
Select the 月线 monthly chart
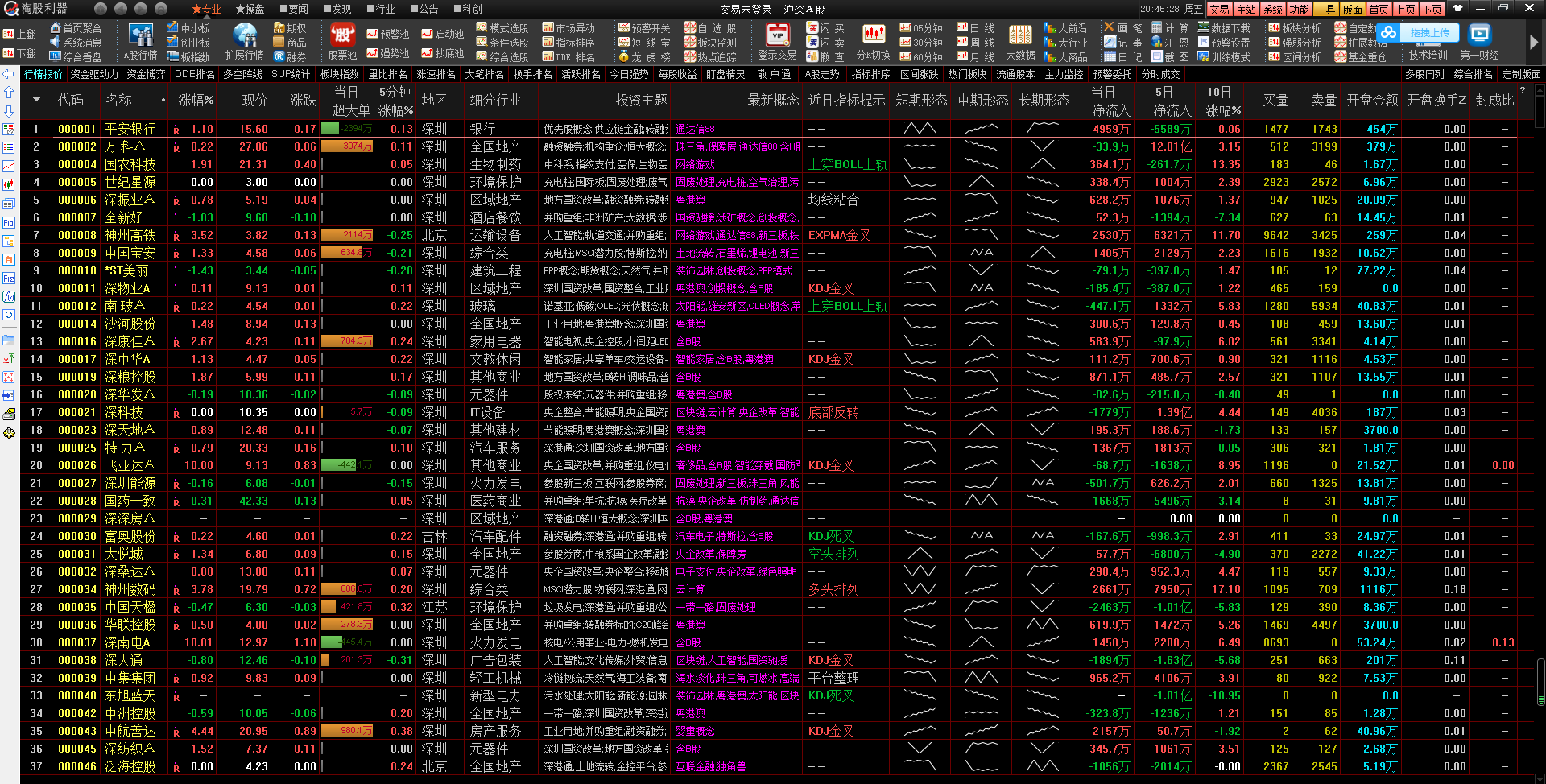(x=975, y=57)
